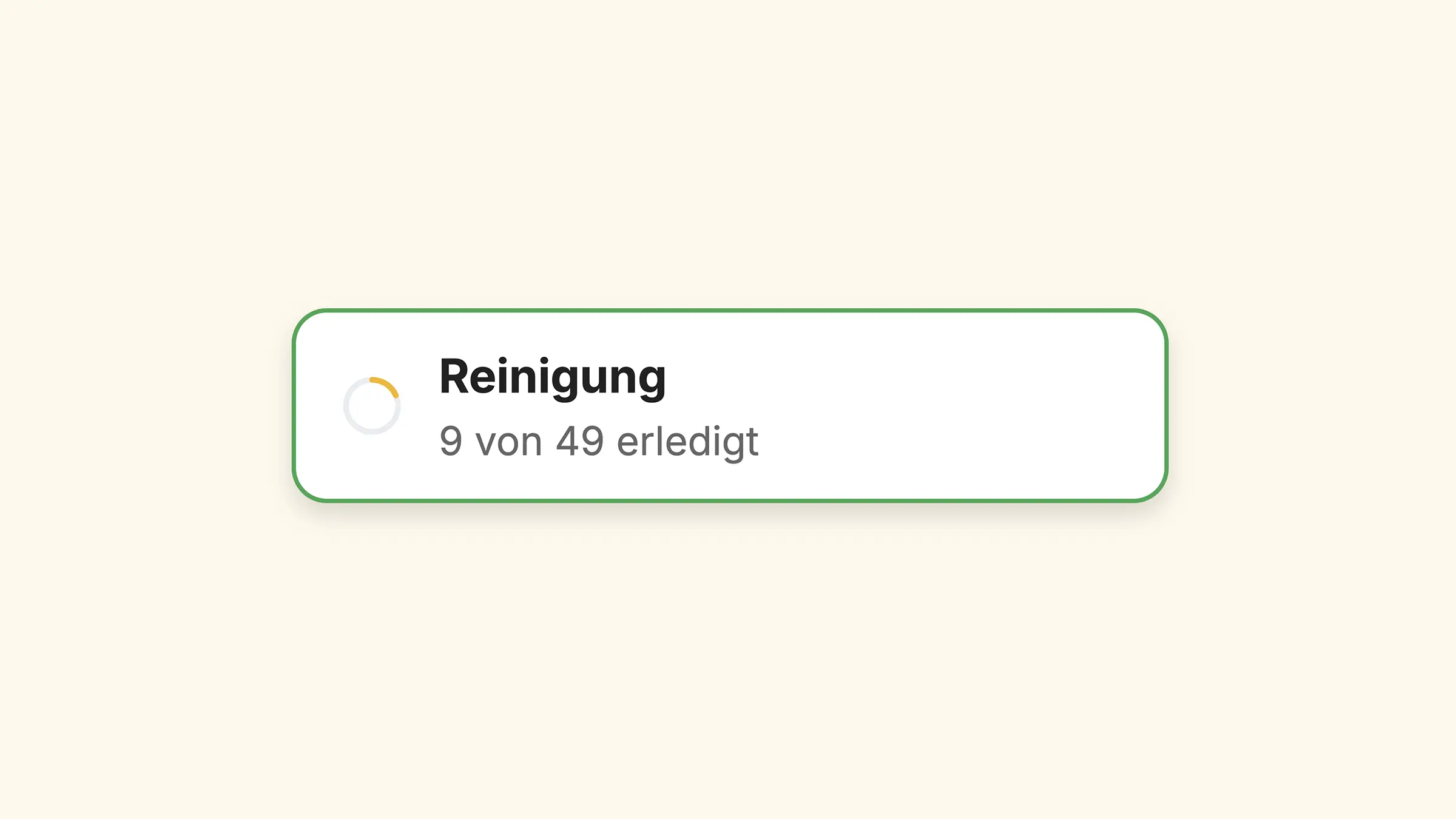Click the cream background above the card
1456x819 pixels.
coord(728,152)
